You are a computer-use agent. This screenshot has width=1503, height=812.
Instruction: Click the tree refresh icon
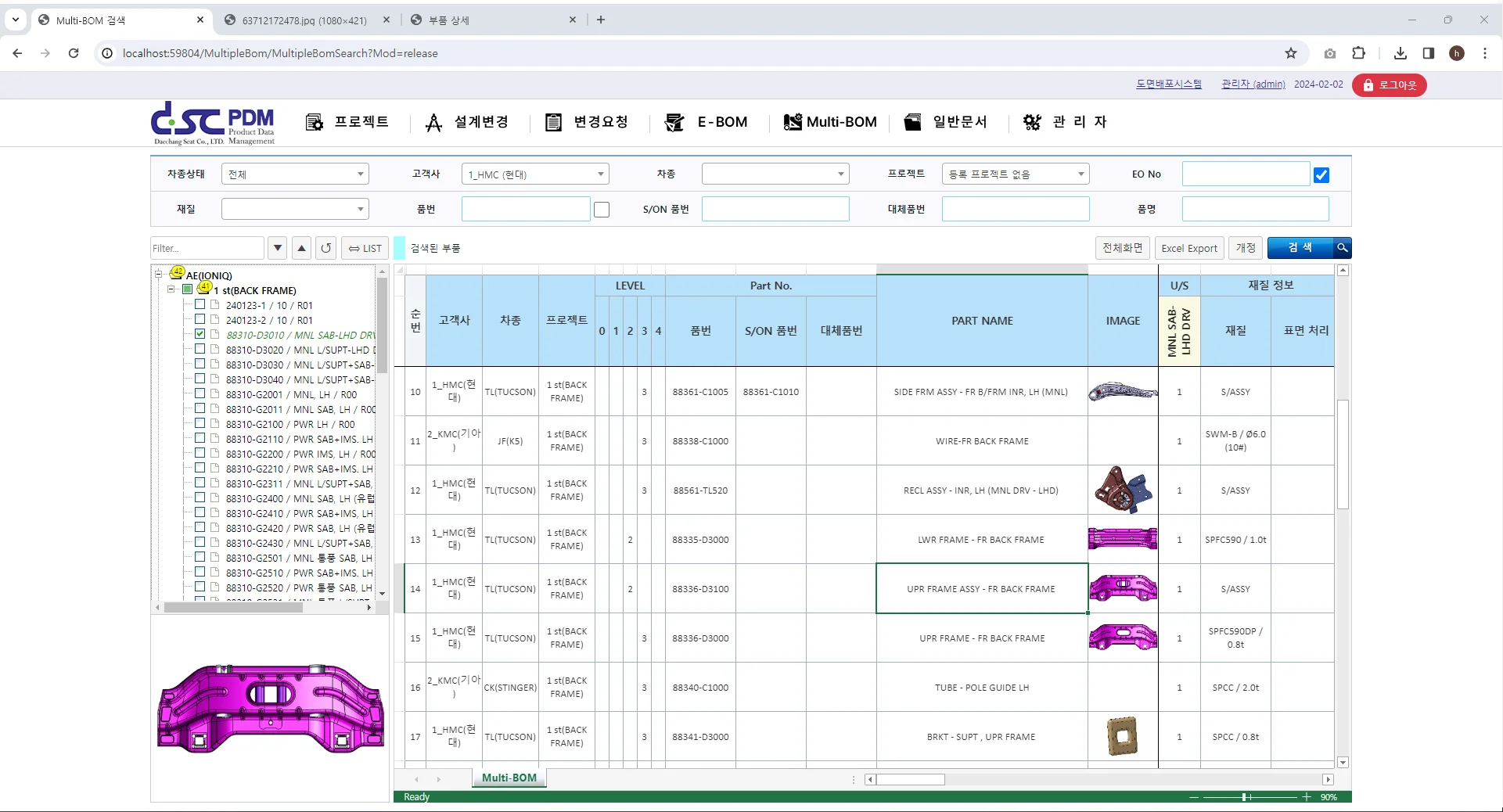point(326,248)
